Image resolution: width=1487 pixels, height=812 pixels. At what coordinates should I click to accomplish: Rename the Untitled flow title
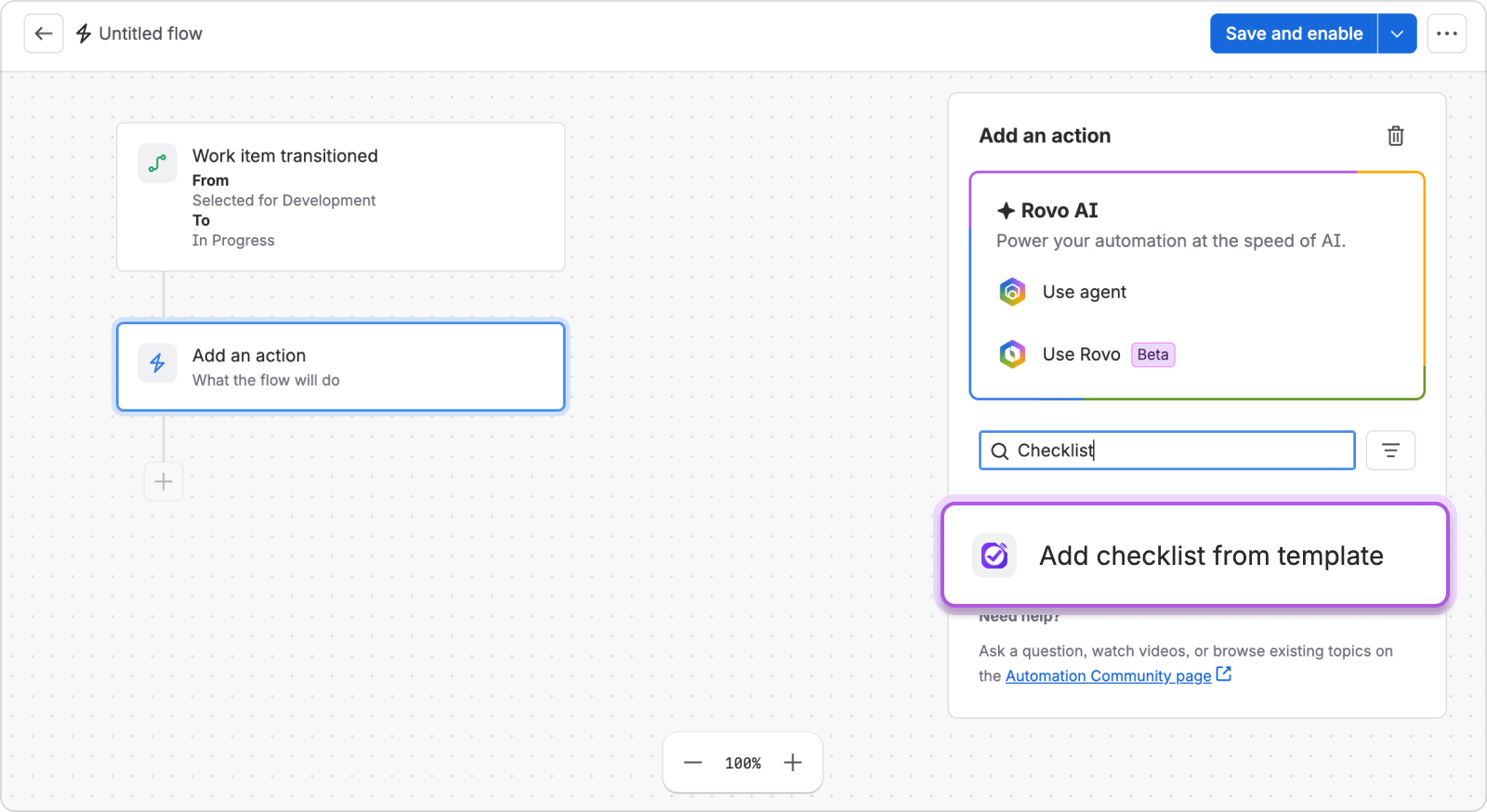(x=151, y=33)
